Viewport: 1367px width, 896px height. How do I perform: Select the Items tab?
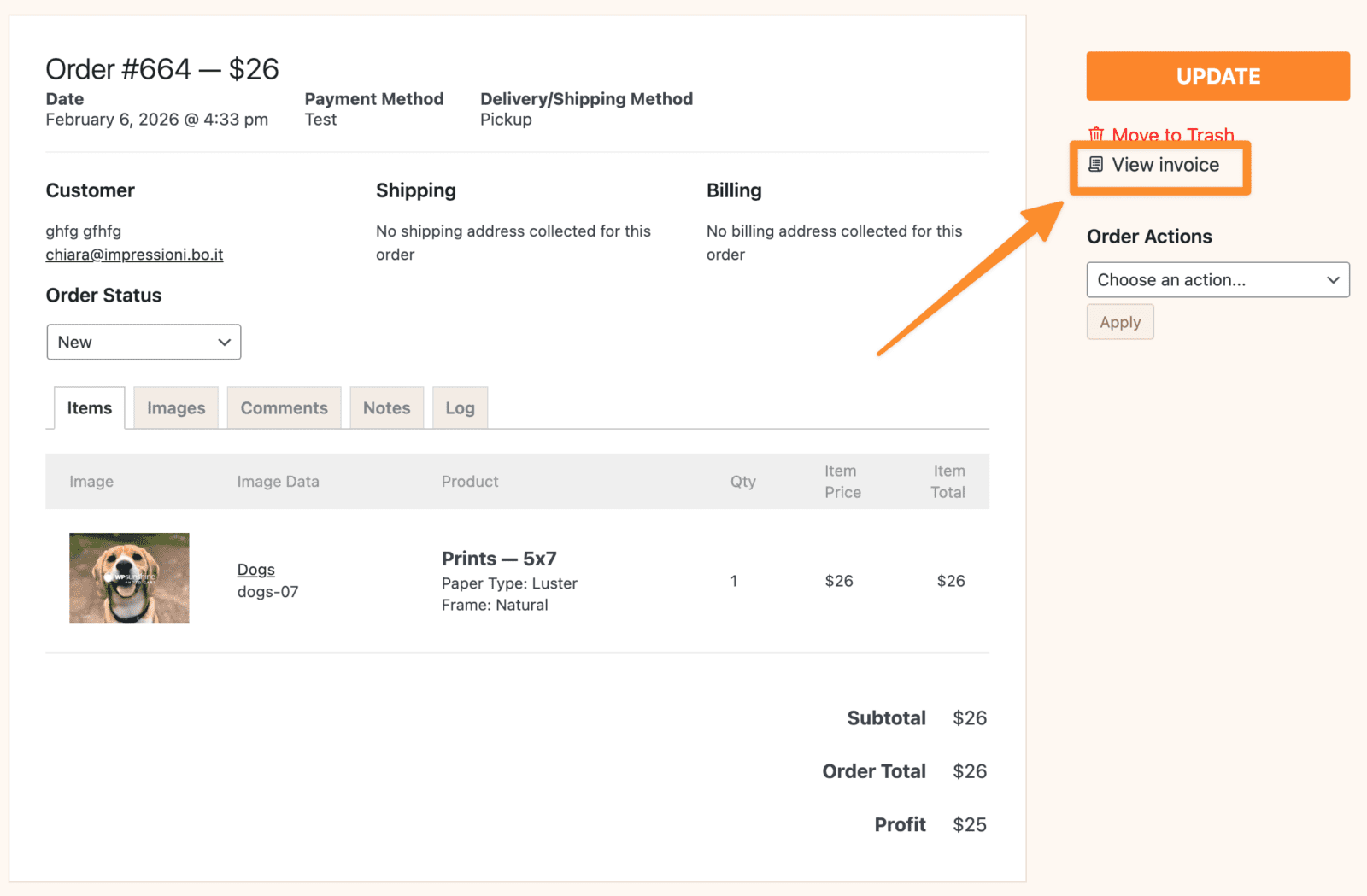pos(90,408)
